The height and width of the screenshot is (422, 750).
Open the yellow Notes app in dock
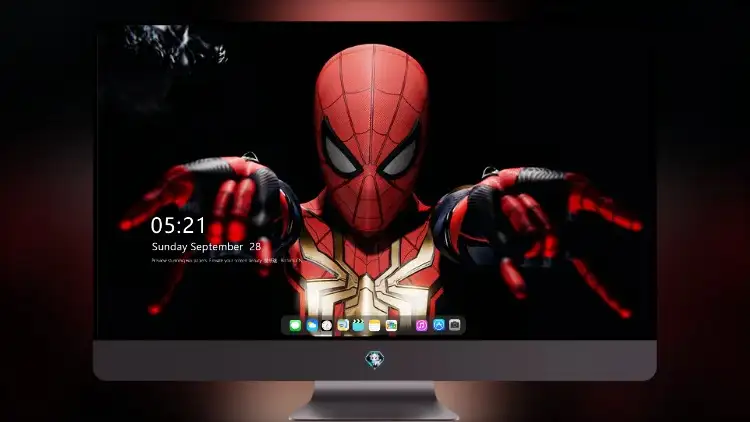(375, 325)
